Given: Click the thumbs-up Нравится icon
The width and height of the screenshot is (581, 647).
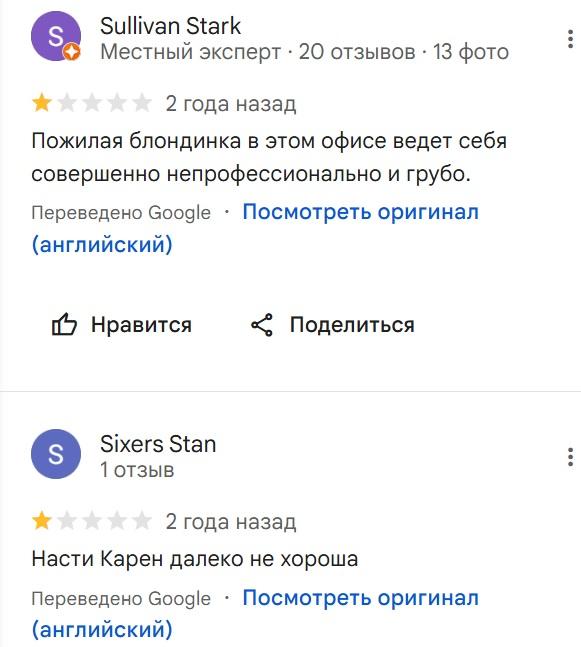Looking at the screenshot, I should point(64,324).
